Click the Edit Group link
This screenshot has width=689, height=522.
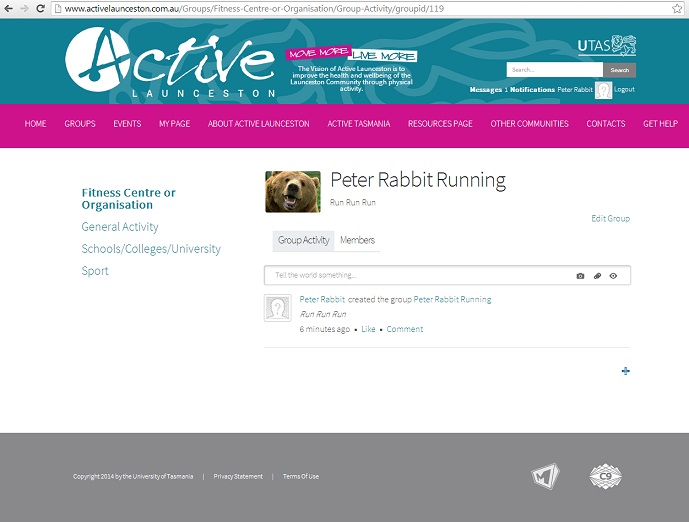coord(610,218)
